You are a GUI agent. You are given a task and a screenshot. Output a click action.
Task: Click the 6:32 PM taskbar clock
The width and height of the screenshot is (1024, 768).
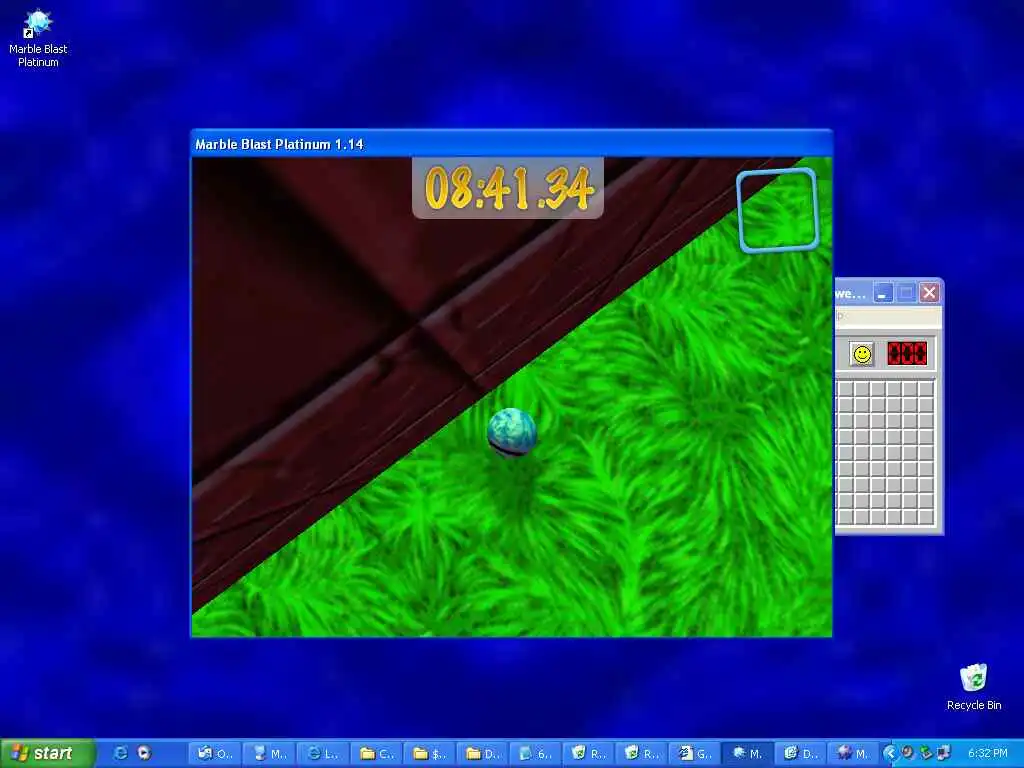tap(987, 754)
